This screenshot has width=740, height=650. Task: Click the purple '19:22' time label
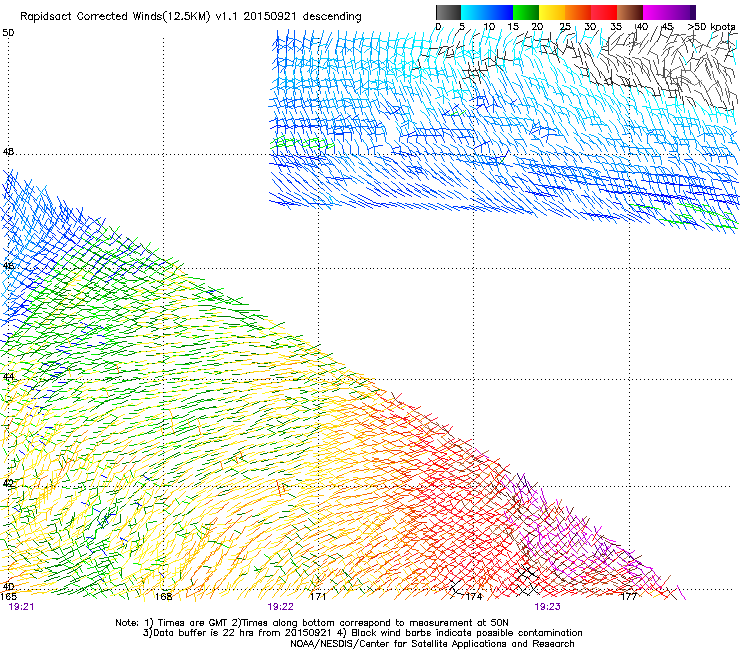[280, 607]
